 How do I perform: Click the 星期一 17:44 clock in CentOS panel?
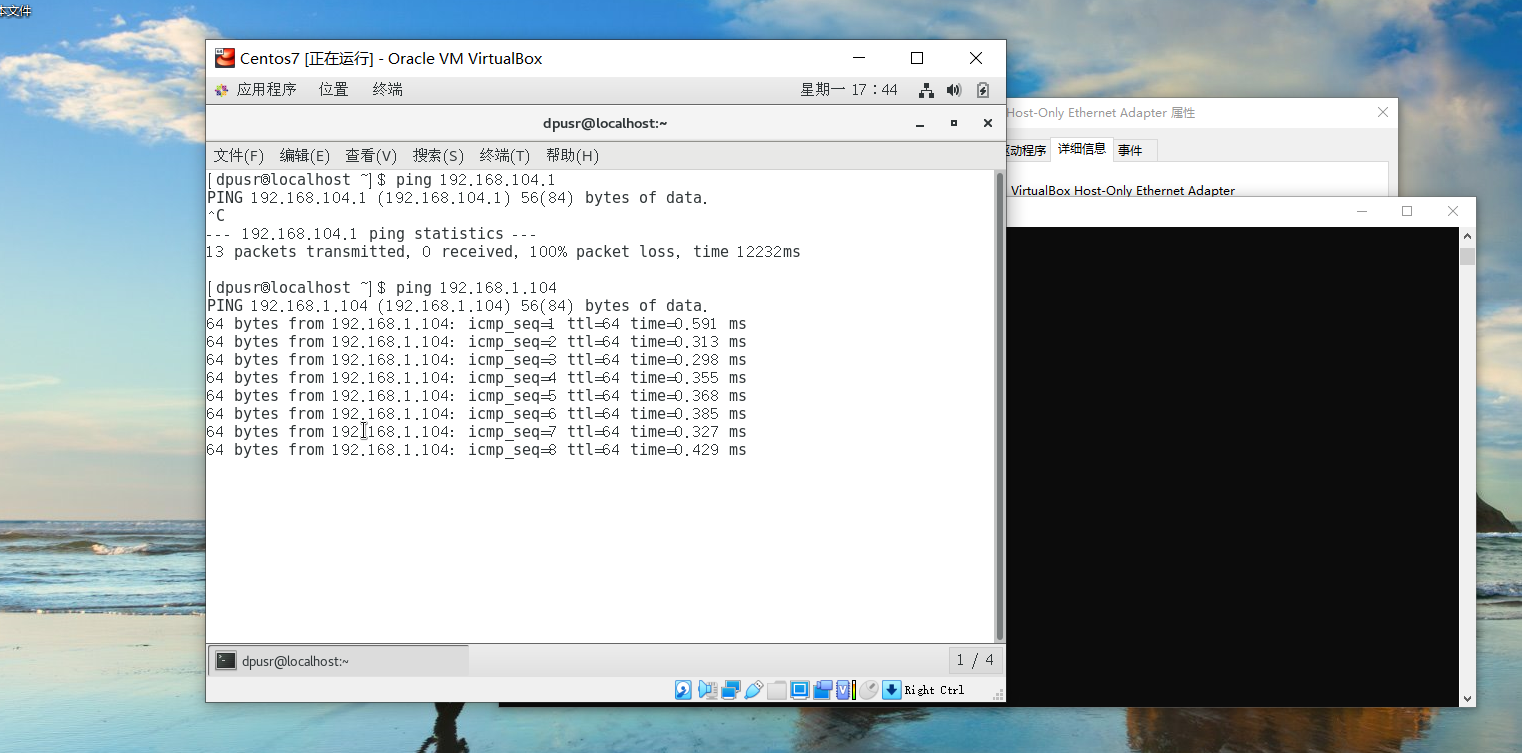pos(849,90)
